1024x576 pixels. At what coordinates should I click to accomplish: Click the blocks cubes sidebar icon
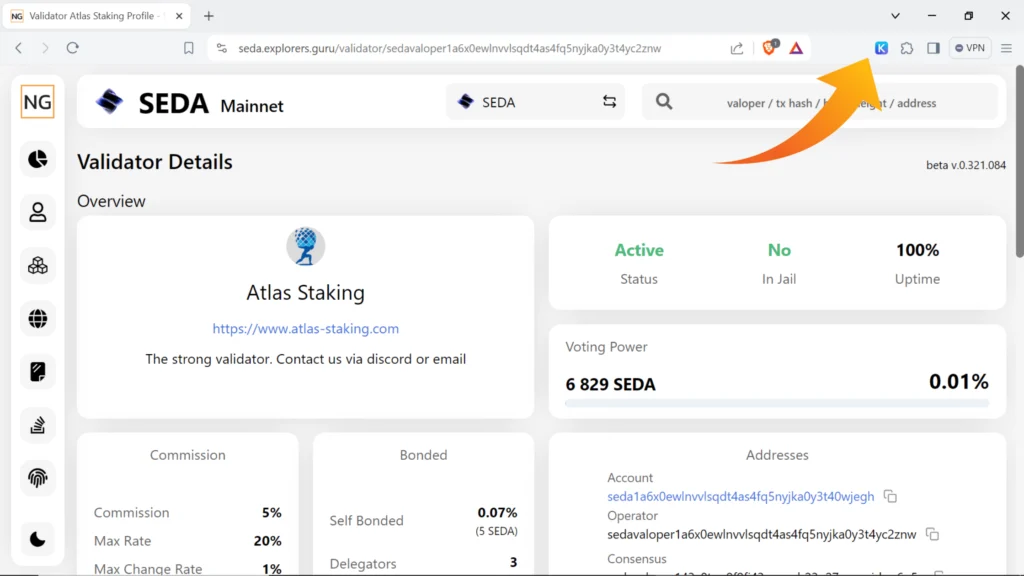coord(38,266)
